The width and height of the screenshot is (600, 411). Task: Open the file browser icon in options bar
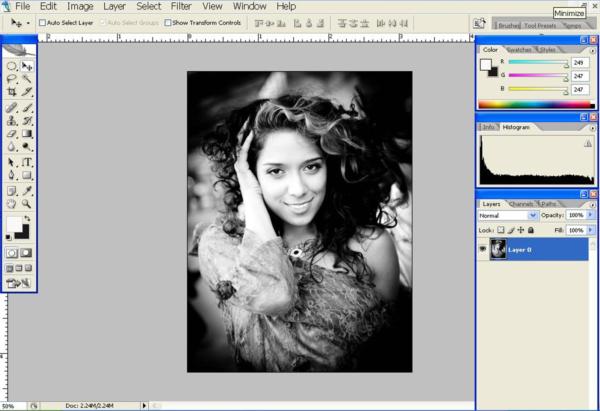[480, 23]
